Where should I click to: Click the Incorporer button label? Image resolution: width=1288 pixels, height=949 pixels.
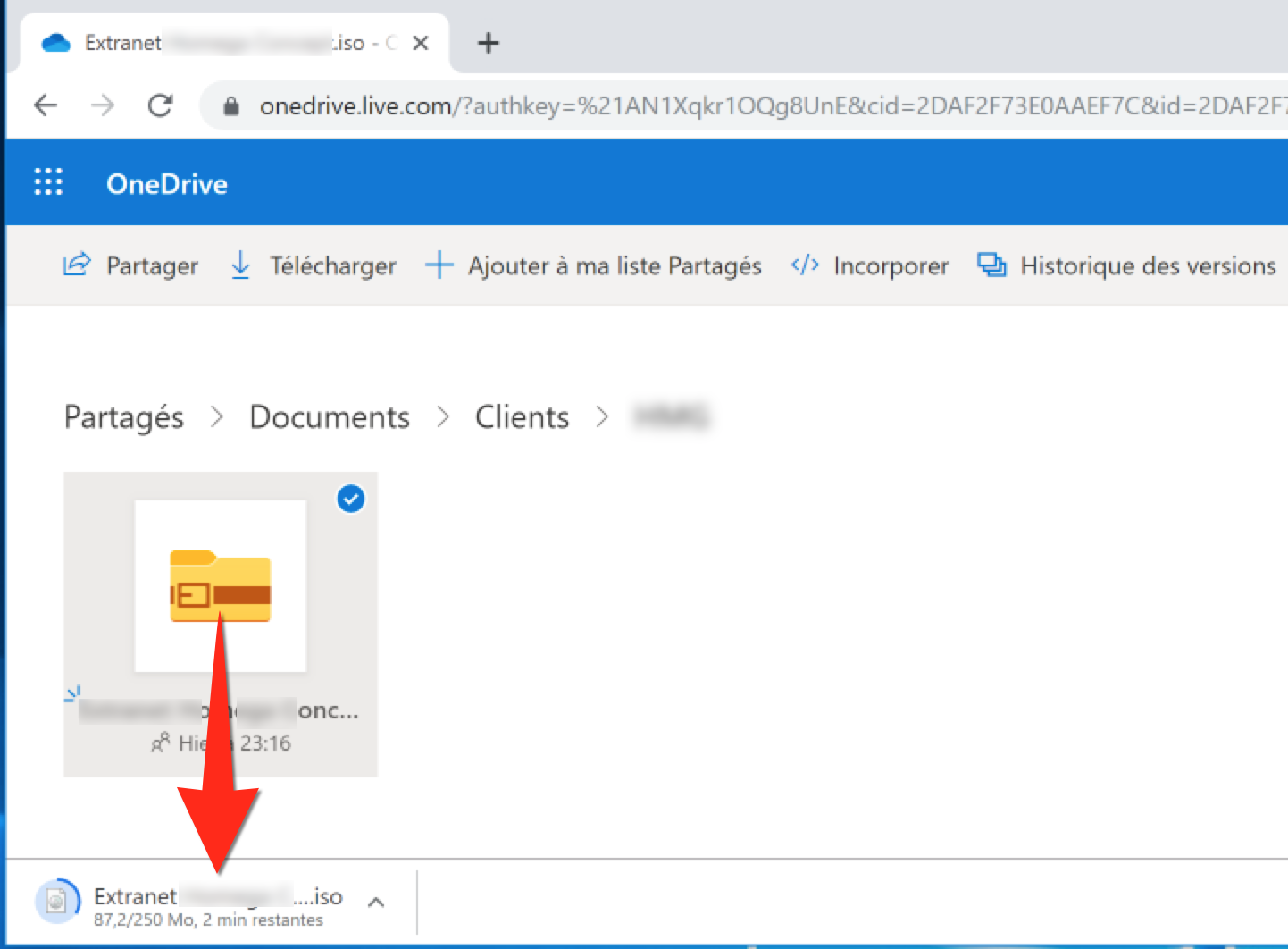891,266
